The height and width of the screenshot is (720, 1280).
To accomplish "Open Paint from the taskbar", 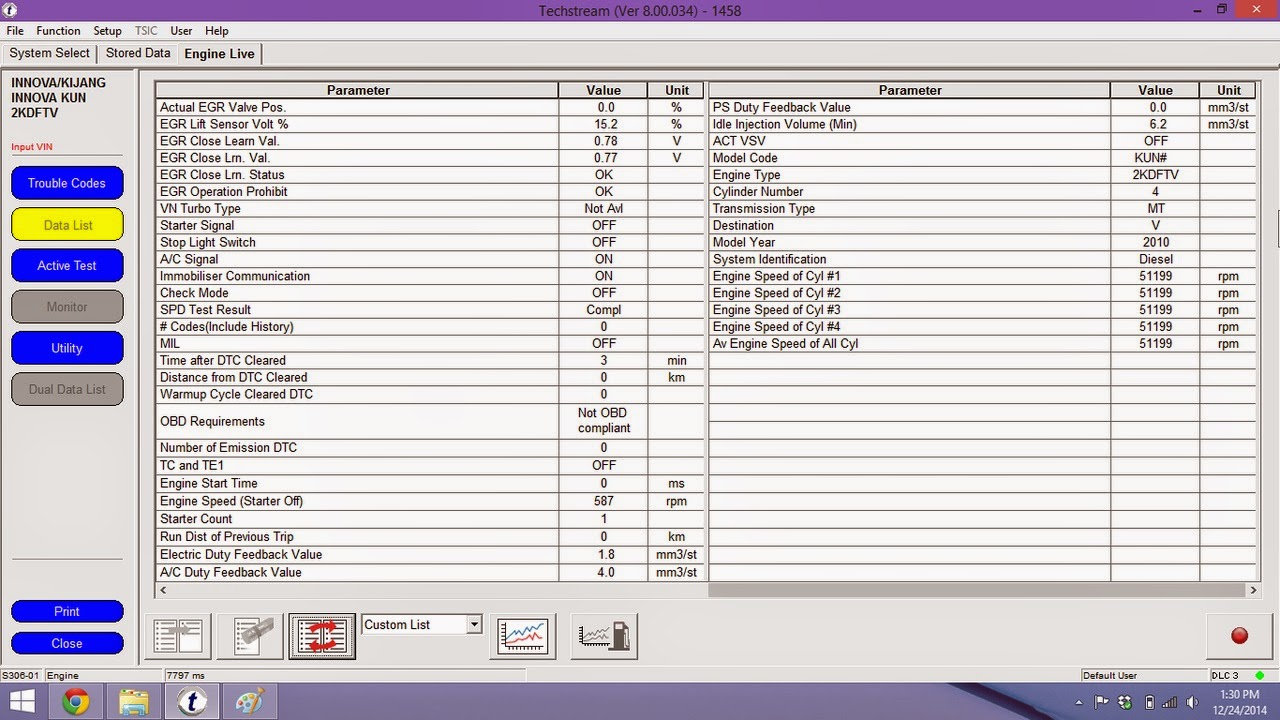I will pyautogui.click(x=249, y=702).
